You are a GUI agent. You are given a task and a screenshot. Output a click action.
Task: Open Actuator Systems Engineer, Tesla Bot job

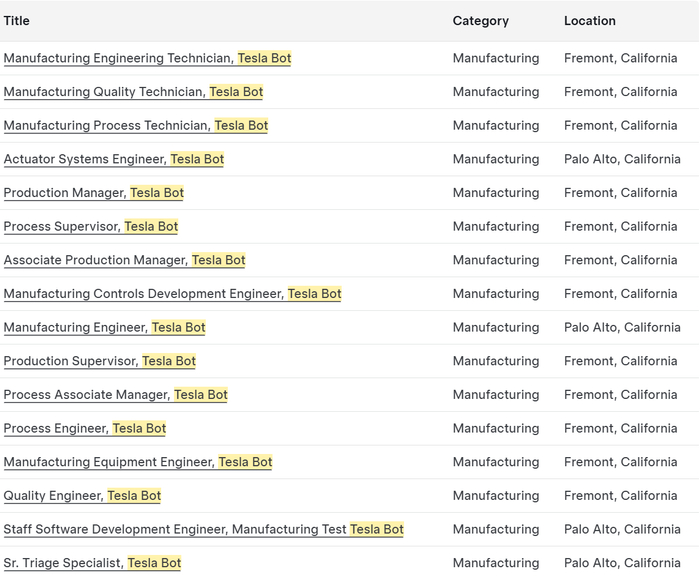[x=114, y=159]
